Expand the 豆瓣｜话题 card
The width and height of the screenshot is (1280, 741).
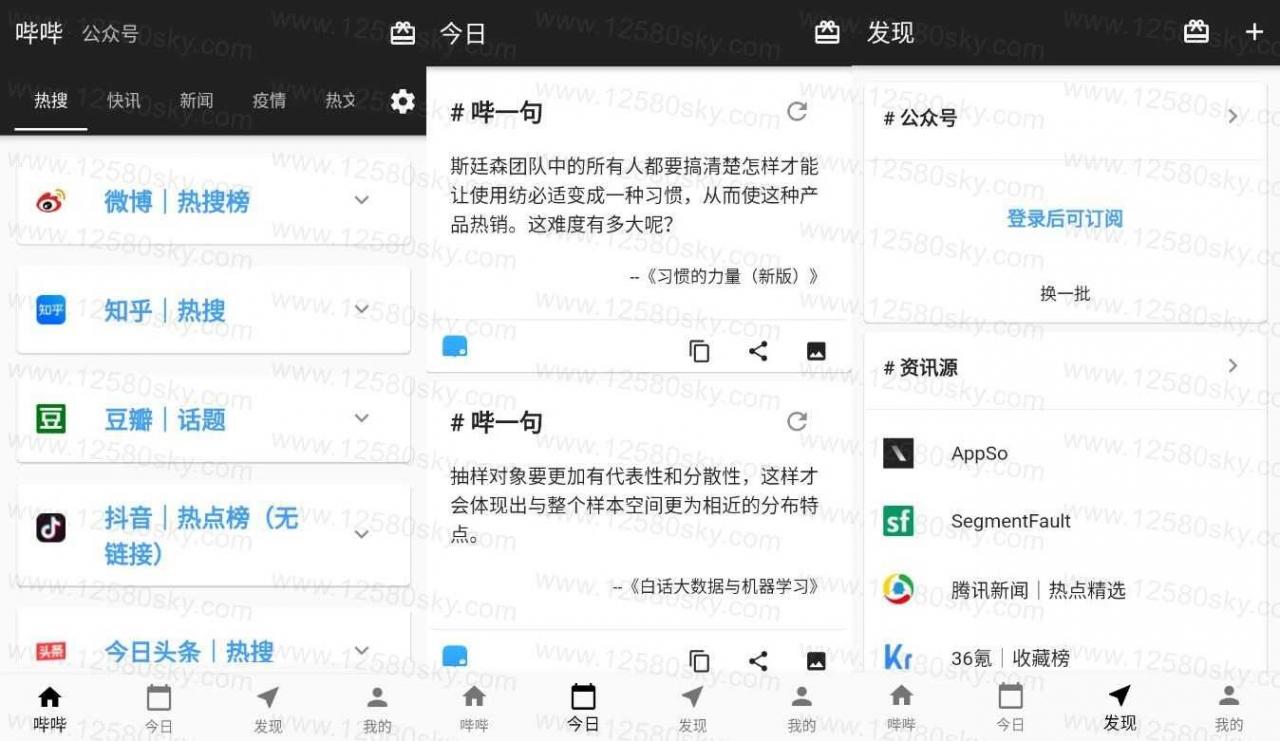(x=362, y=418)
